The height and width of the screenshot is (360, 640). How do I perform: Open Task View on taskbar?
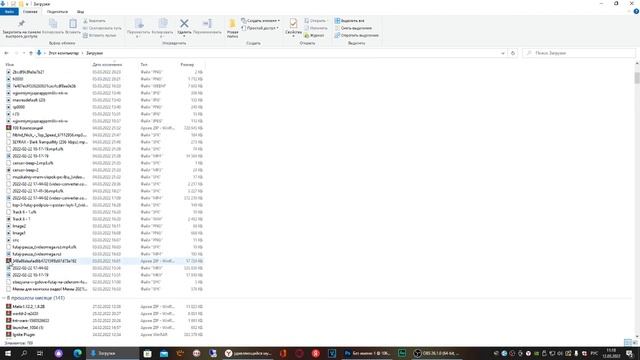click(x=40, y=353)
